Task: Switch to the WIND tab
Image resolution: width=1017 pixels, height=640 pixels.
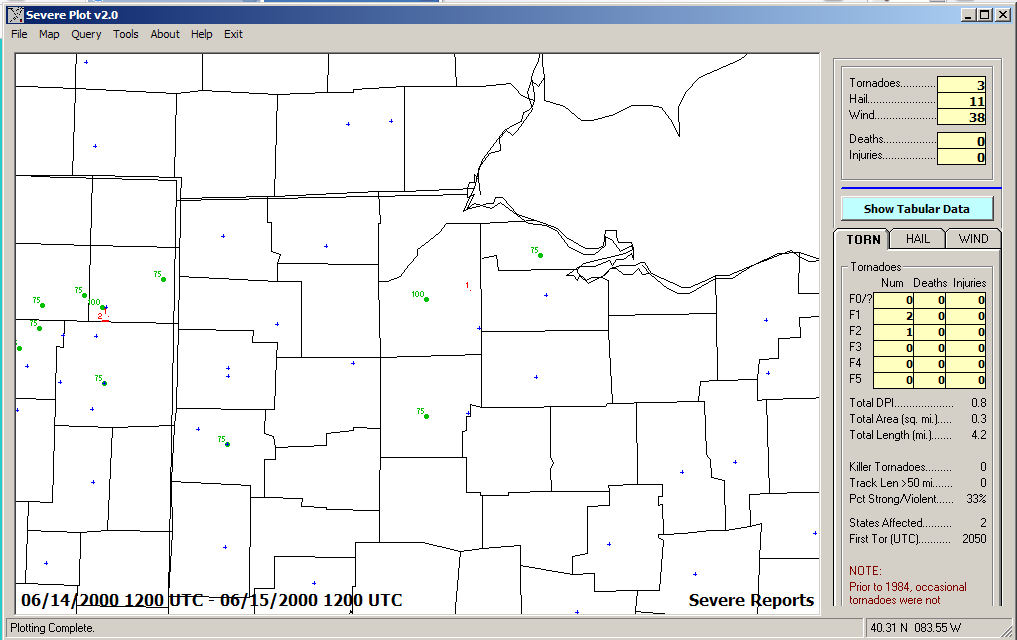Action: [973, 239]
